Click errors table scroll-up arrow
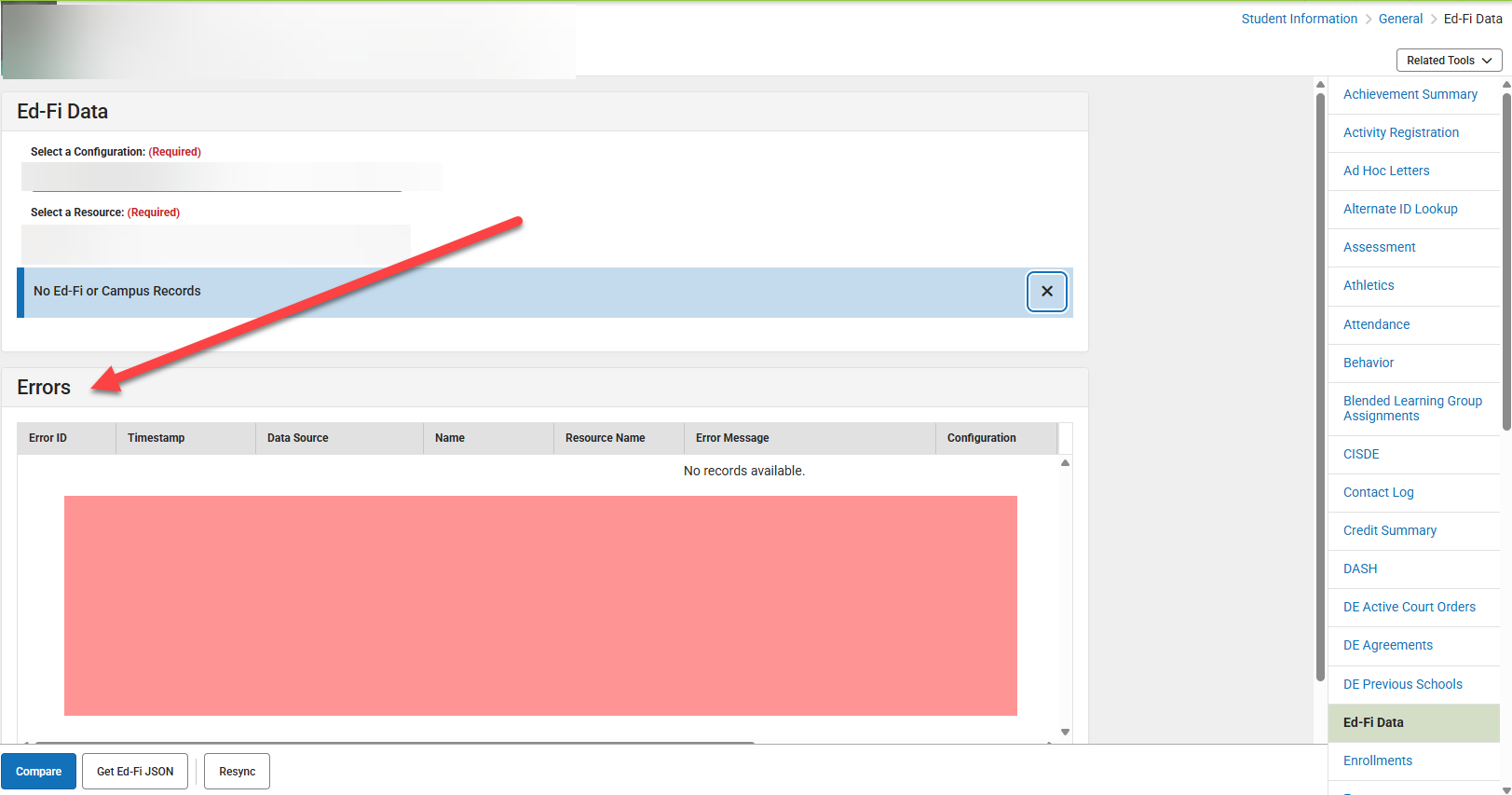The image size is (1512, 795). [1065, 463]
